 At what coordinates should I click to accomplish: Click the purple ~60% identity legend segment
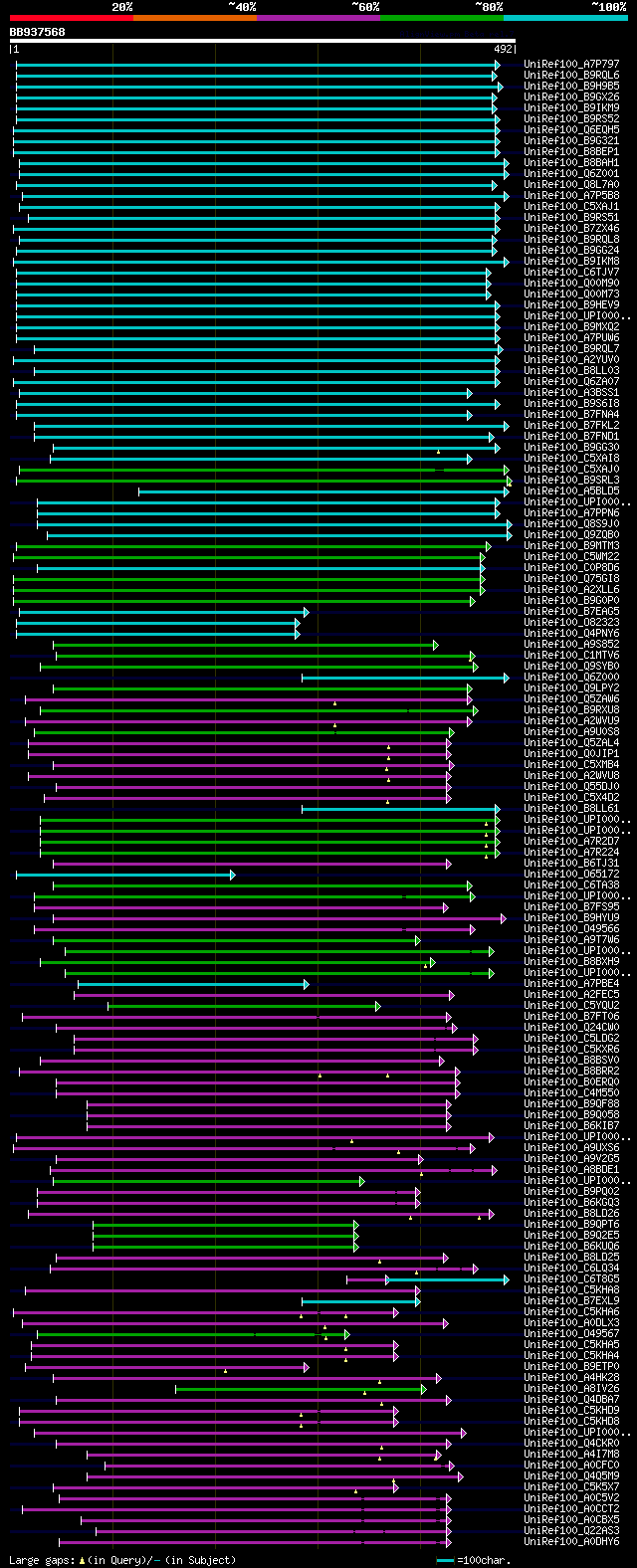pyautogui.click(x=318, y=18)
